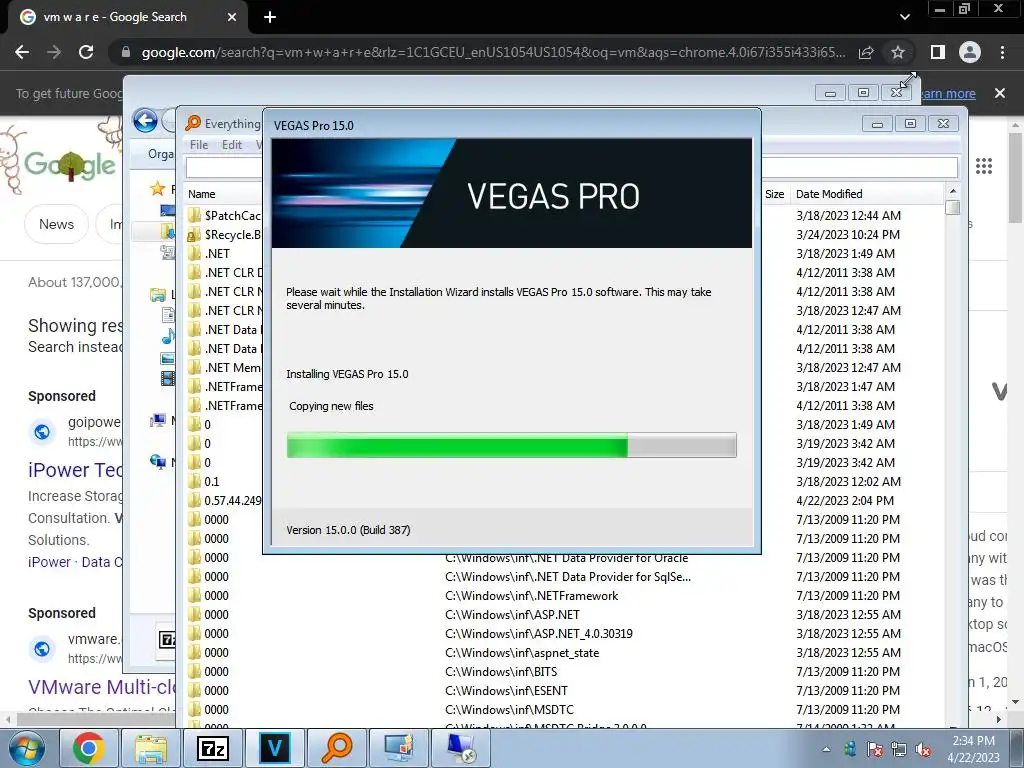Click the Windows Start orb
Viewport: 1024px width, 768px height.
coord(27,748)
